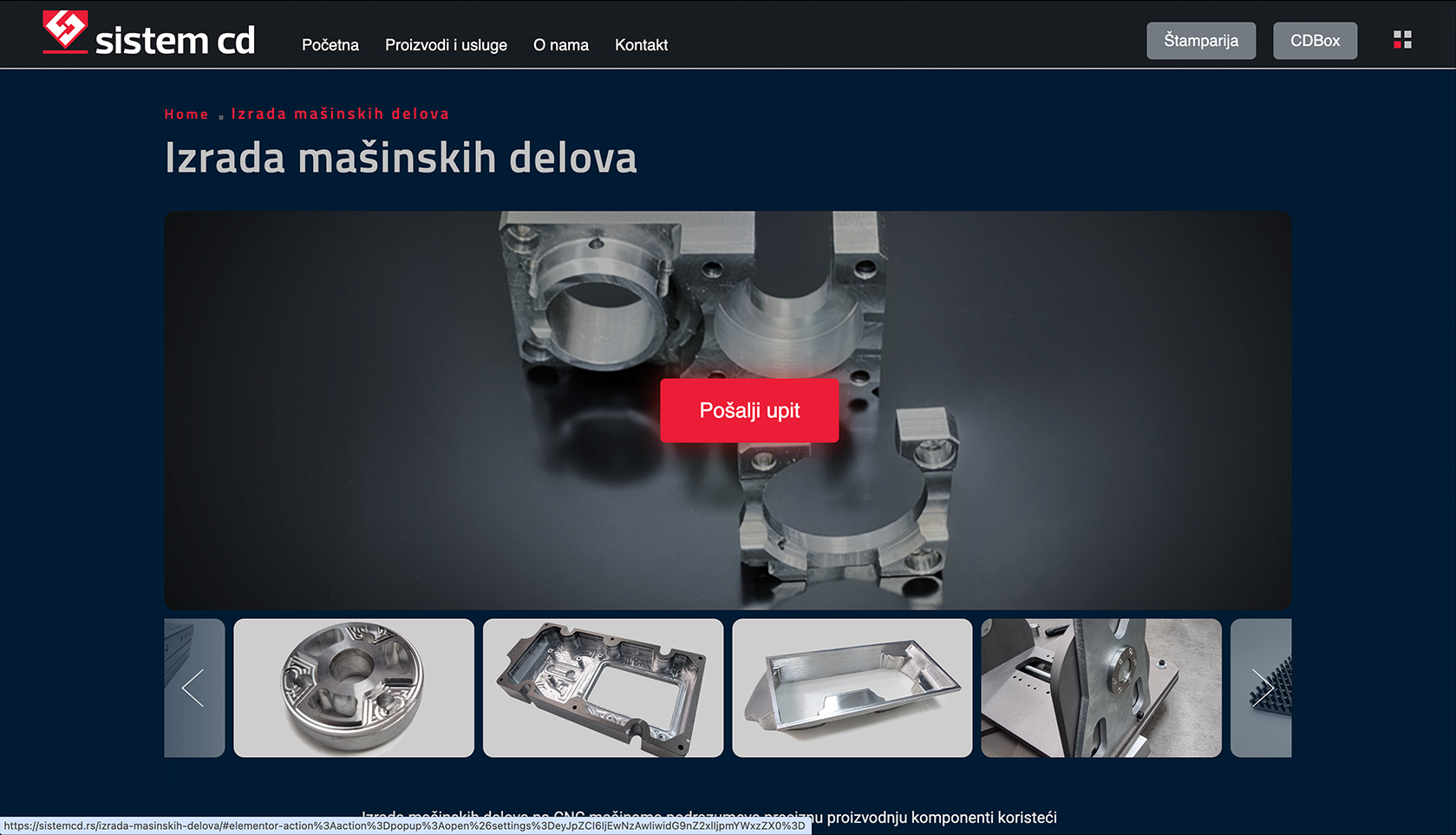The image size is (1456, 835).
Task: Click the CDBox button
Action: [x=1315, y=41]
